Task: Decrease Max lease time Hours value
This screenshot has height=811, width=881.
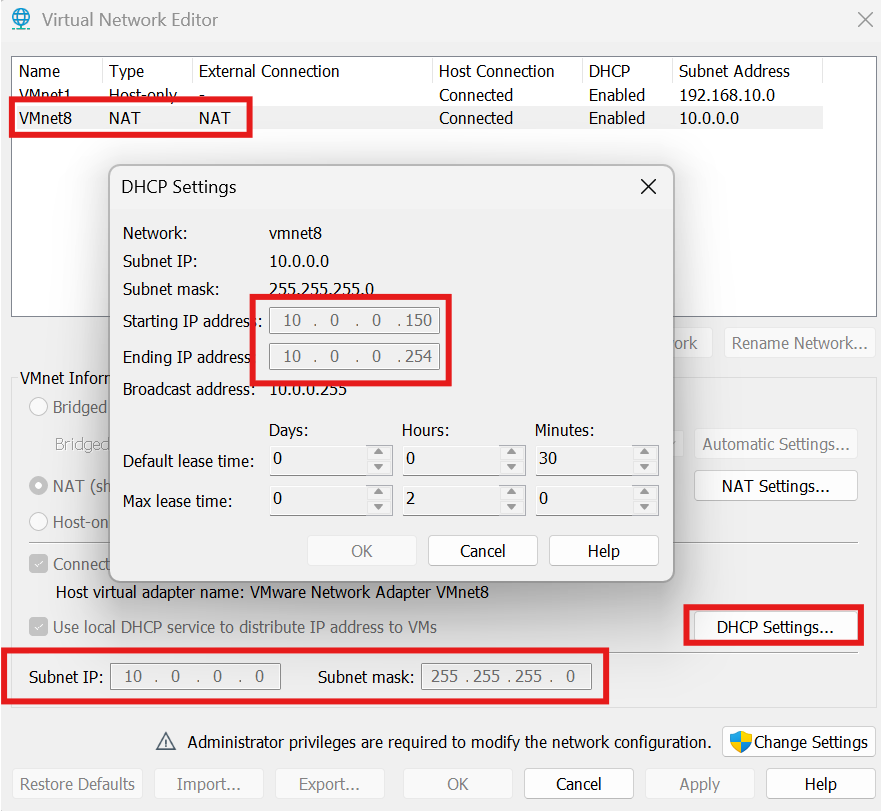Action: point(511,506)
